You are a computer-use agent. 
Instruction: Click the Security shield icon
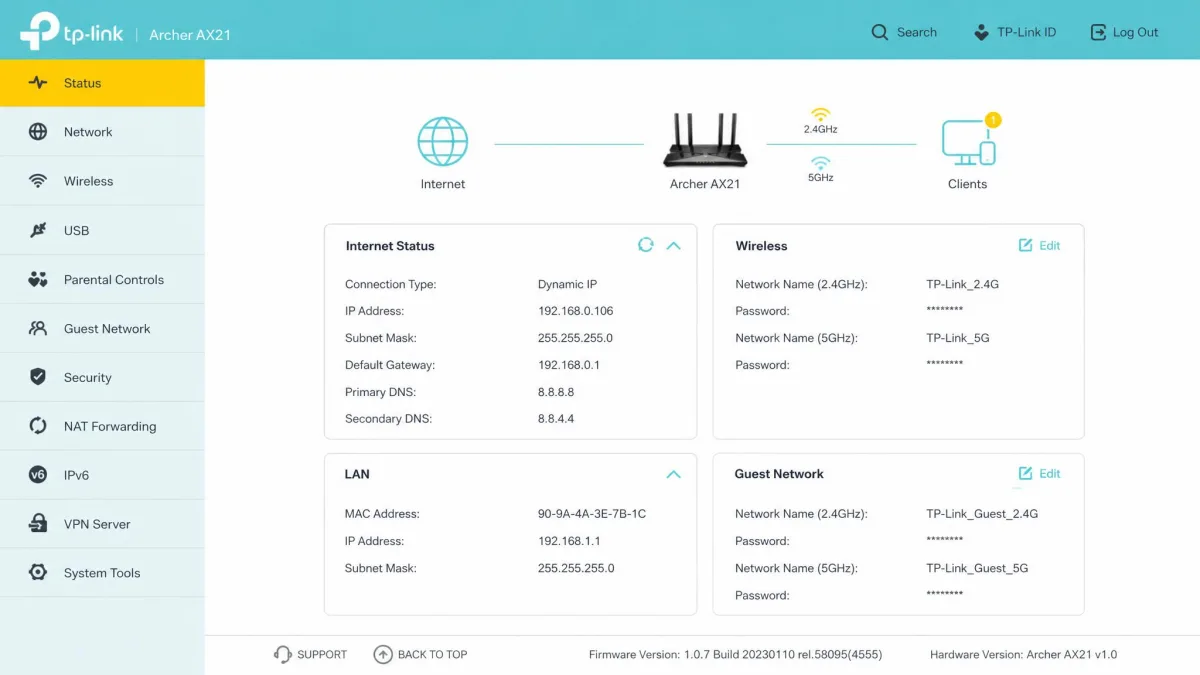coord(38,377)
